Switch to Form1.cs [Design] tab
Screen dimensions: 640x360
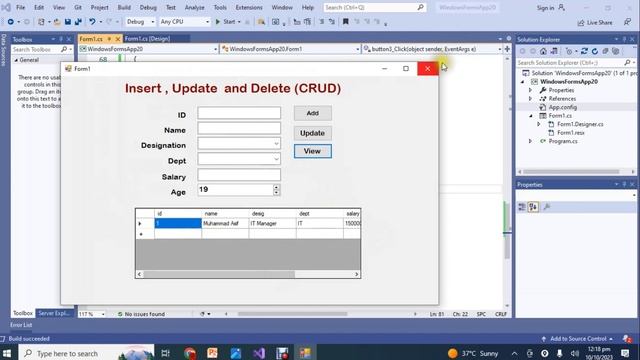click(x=147, y=39)
